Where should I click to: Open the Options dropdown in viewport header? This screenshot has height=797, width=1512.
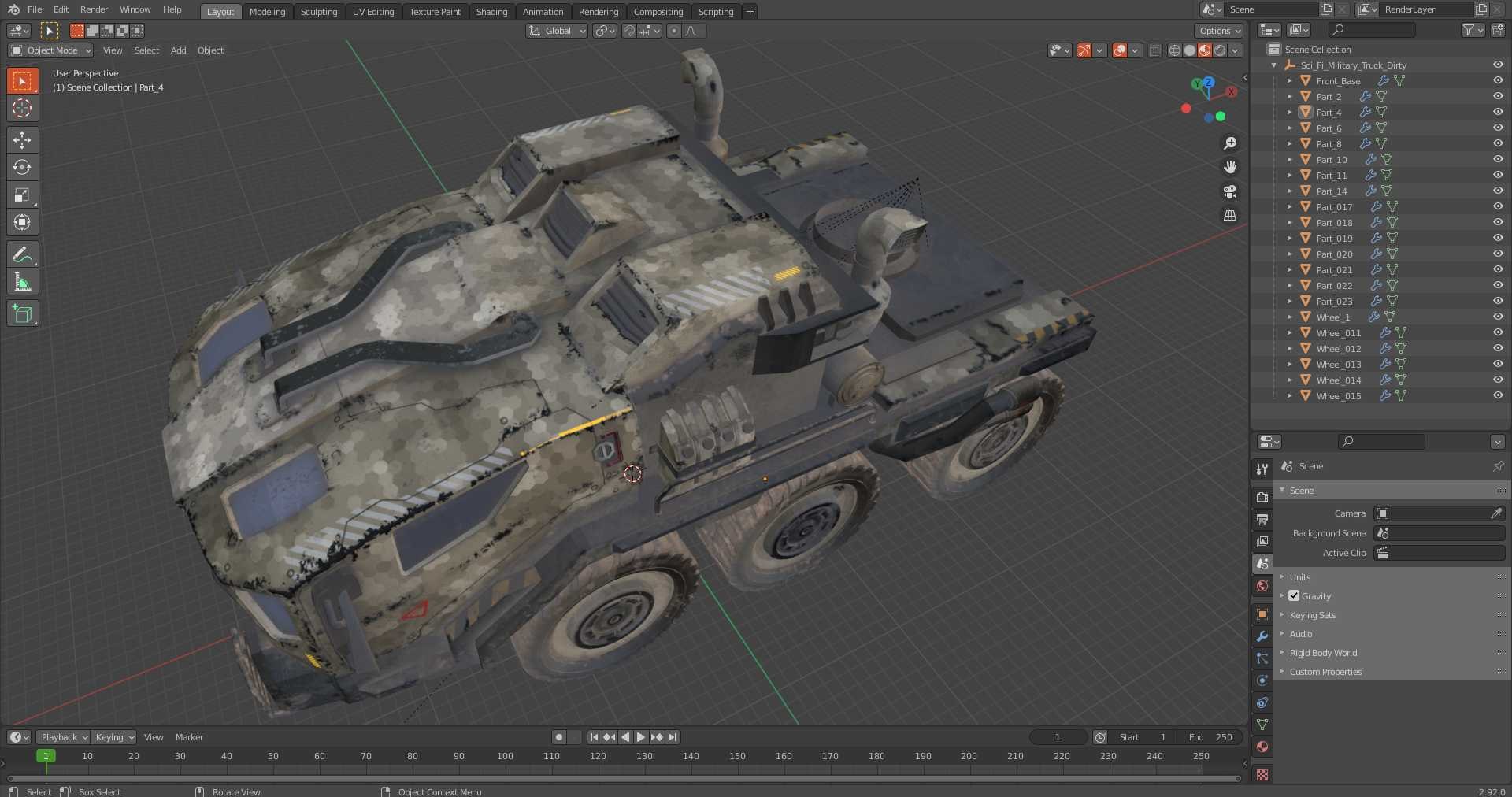[1218, 31]
